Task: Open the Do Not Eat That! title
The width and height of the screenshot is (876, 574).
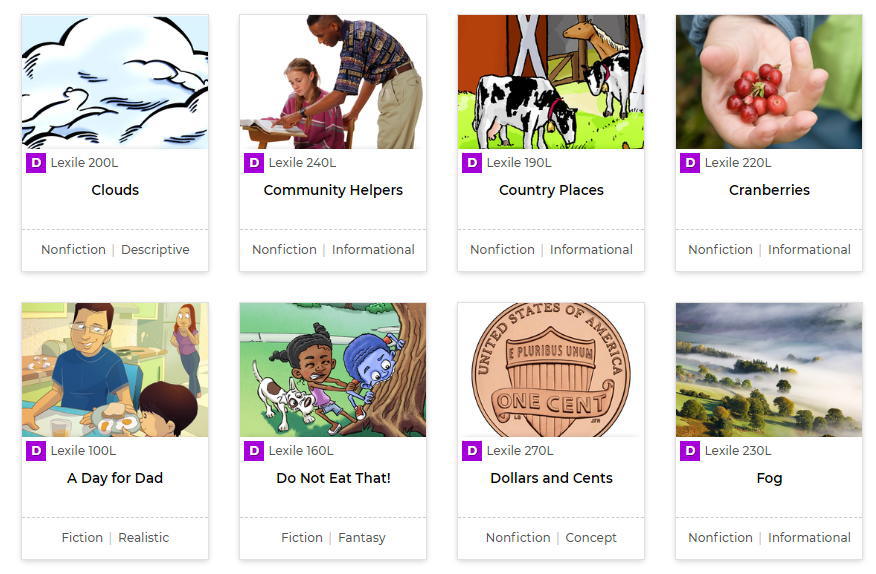Action: pos(334,478)
